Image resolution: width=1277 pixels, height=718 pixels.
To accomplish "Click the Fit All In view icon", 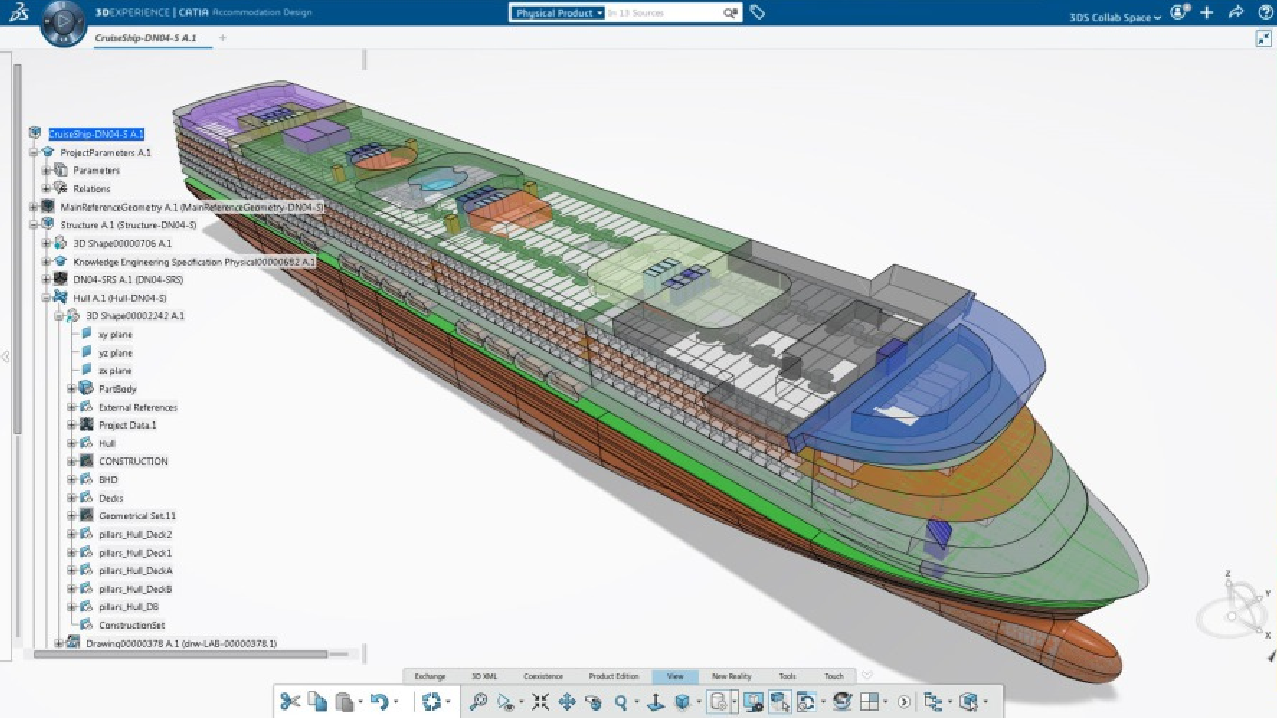I will pos(540,702).
